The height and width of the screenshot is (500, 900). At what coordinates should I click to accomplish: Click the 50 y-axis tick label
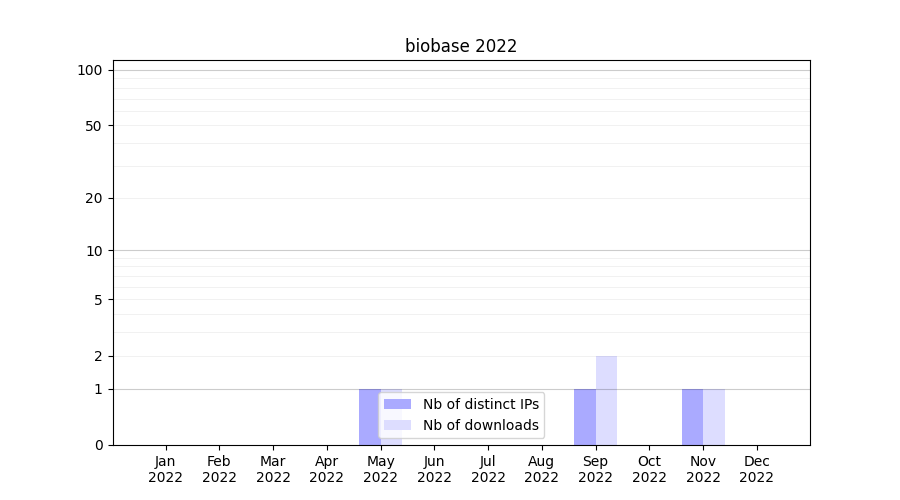tap(94, 126)
